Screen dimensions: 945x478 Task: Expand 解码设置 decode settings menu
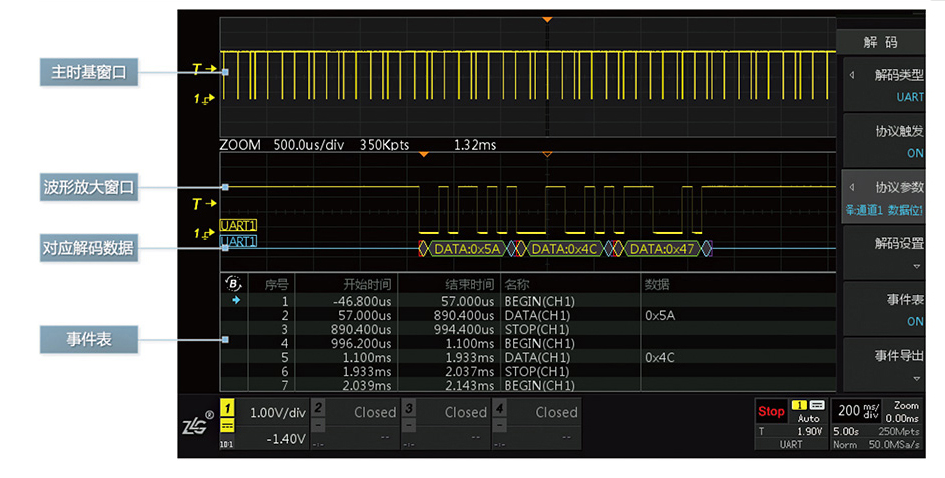click(x=883, y=253)
